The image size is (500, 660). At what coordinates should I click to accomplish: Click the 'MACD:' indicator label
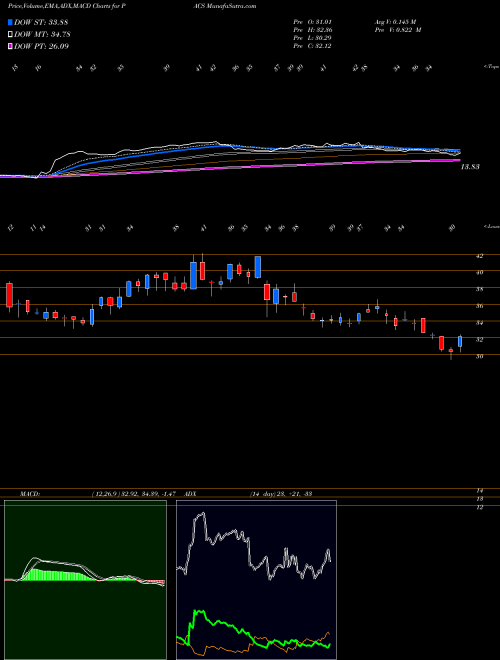tap(29, 494)
